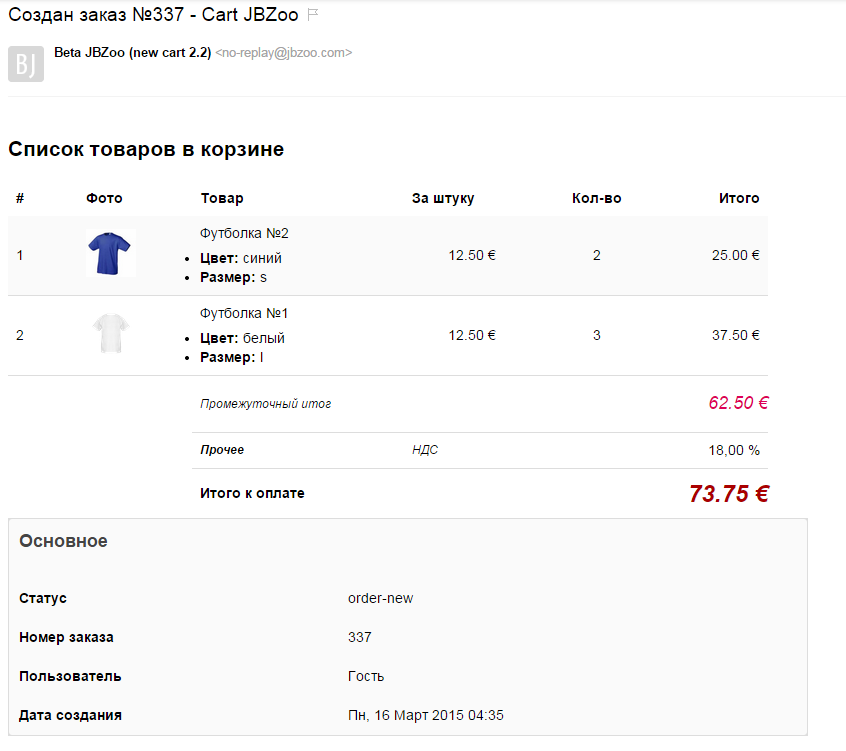Click the order number 337 value
The height and width of the screenshot is (751, 846).
click(x=360, y=637)
